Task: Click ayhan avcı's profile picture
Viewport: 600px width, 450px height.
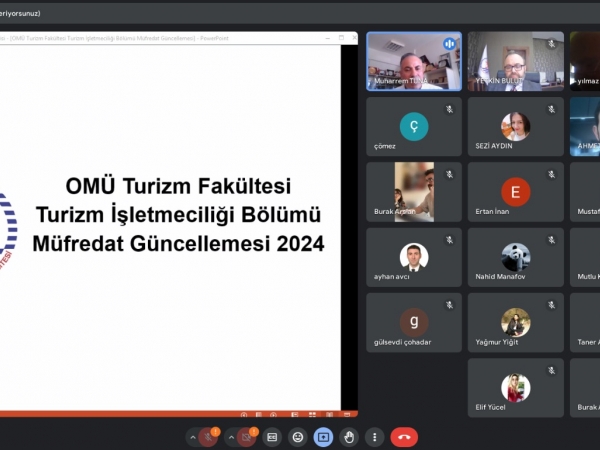Action: [x=414, y=257]
